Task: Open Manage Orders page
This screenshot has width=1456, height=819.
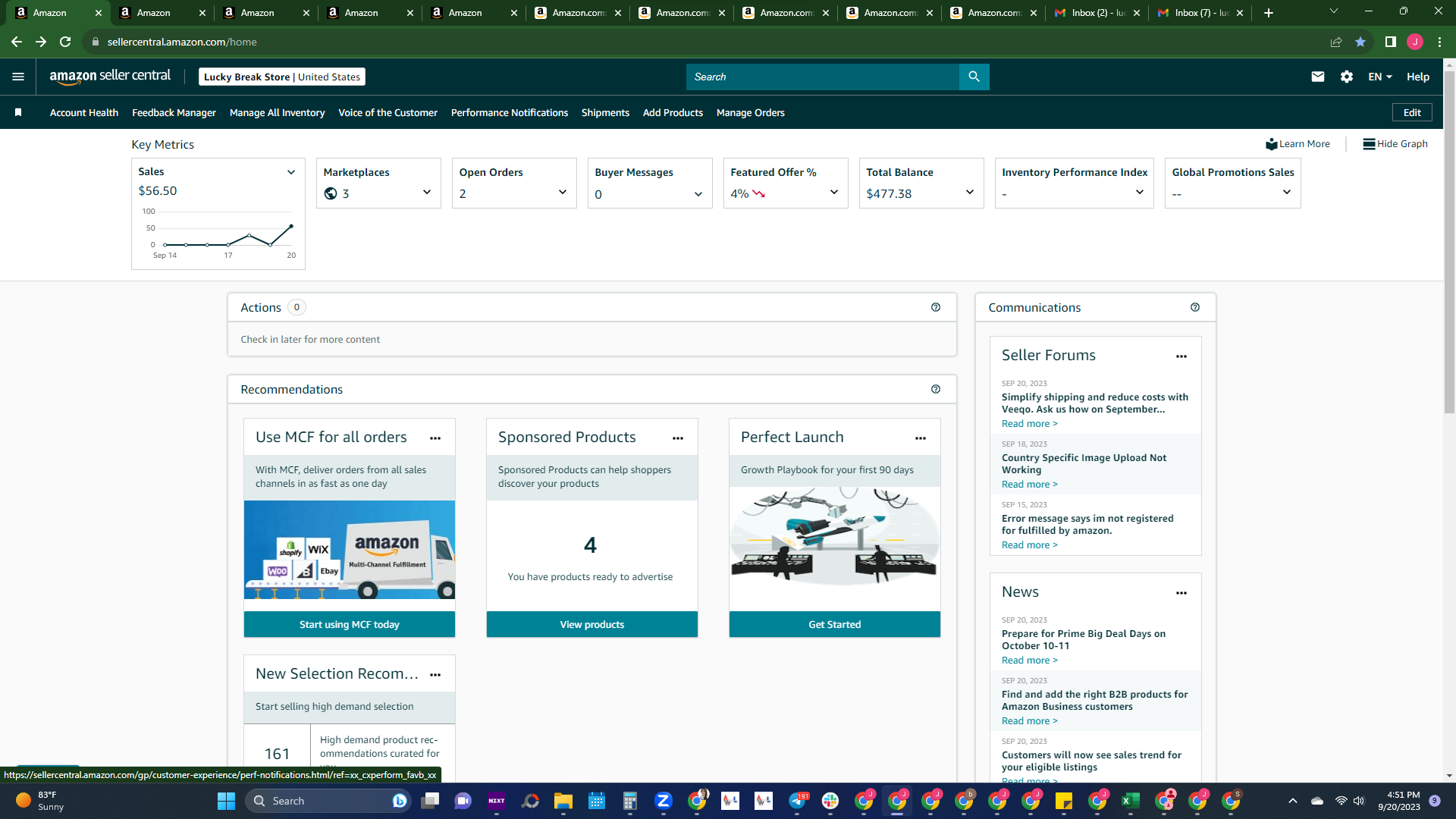Action: (751, 112)
